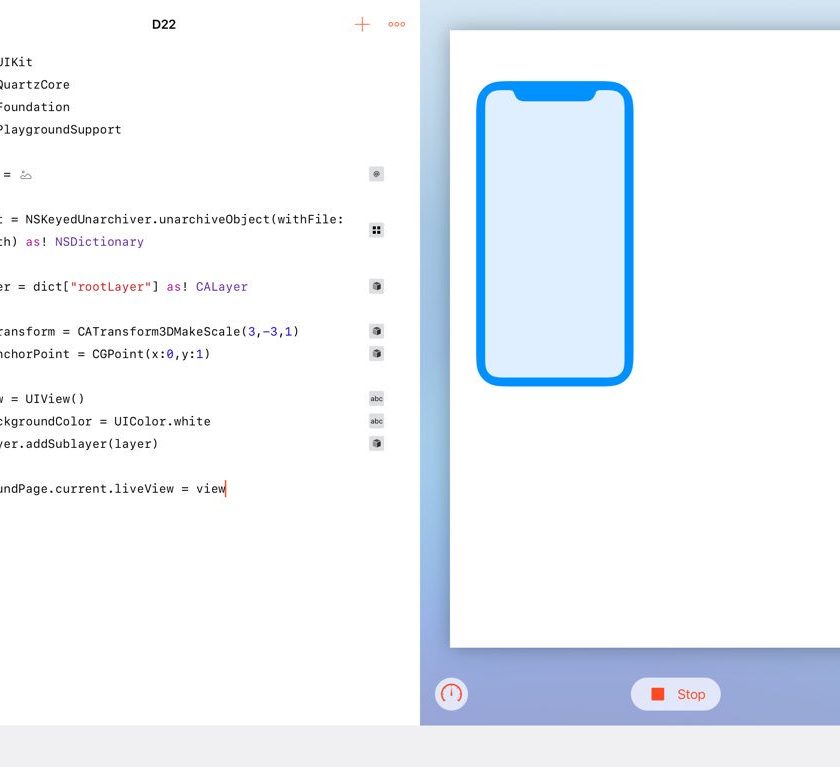
Task: Show result icon for the addSublayer line
Action: click(376, 443)
